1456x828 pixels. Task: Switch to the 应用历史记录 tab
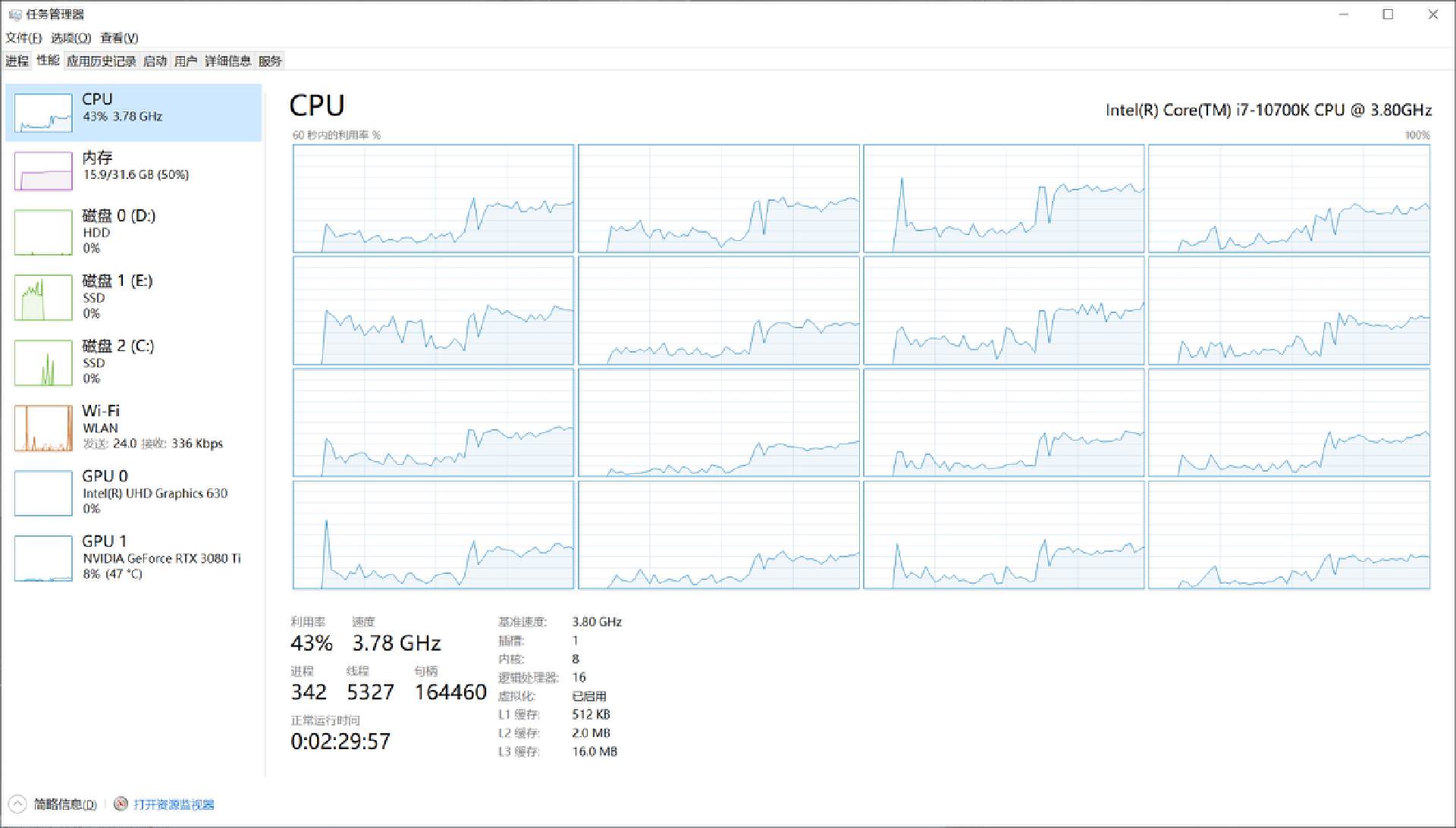point(101,61)
